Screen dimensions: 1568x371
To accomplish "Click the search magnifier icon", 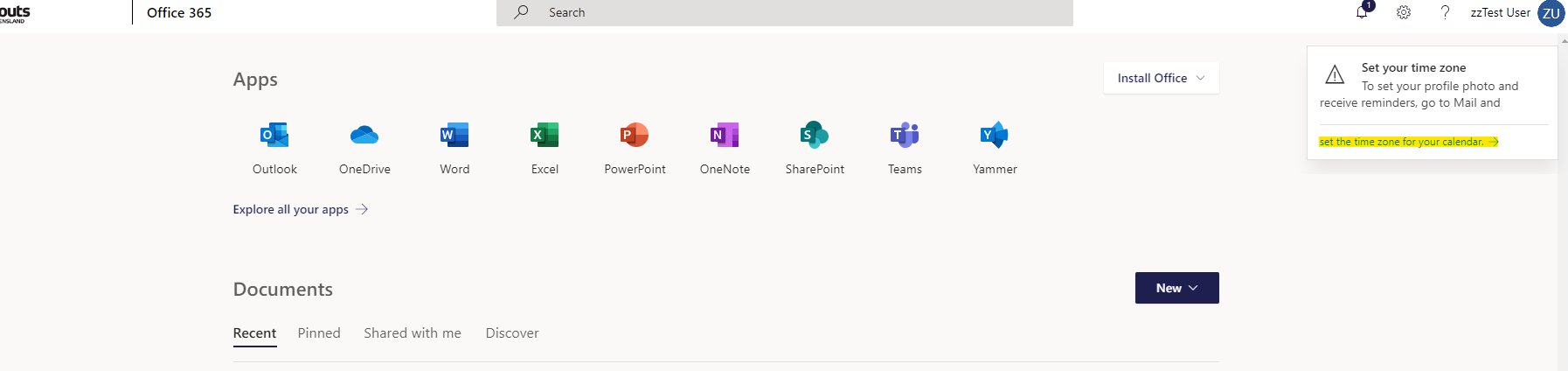I will 521,12.
